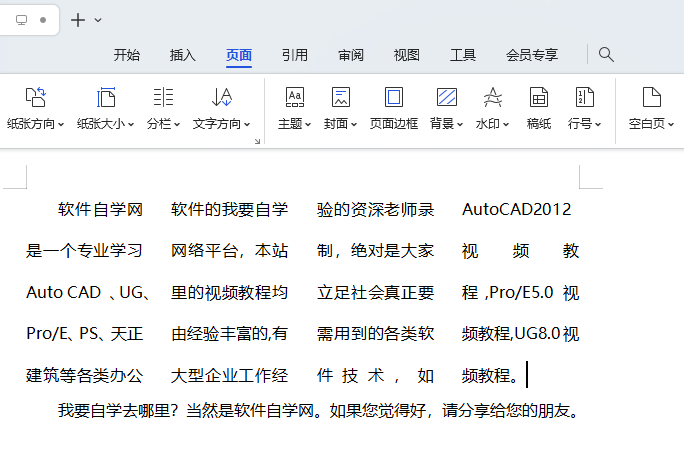The image size is (684, 472).
Task: Click the paper size icon
Action: point(106,97)
